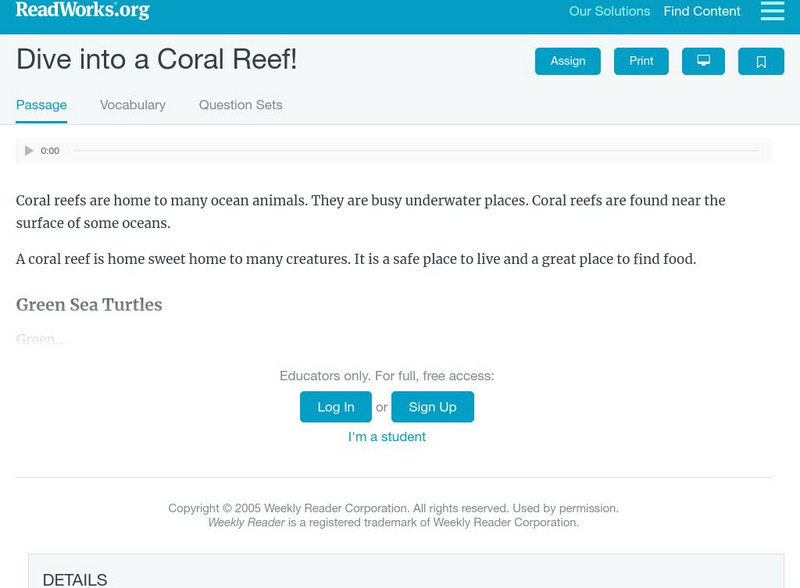Switch to the Vocabulary tab
The image size is (800, 588).
coord(133,105)
